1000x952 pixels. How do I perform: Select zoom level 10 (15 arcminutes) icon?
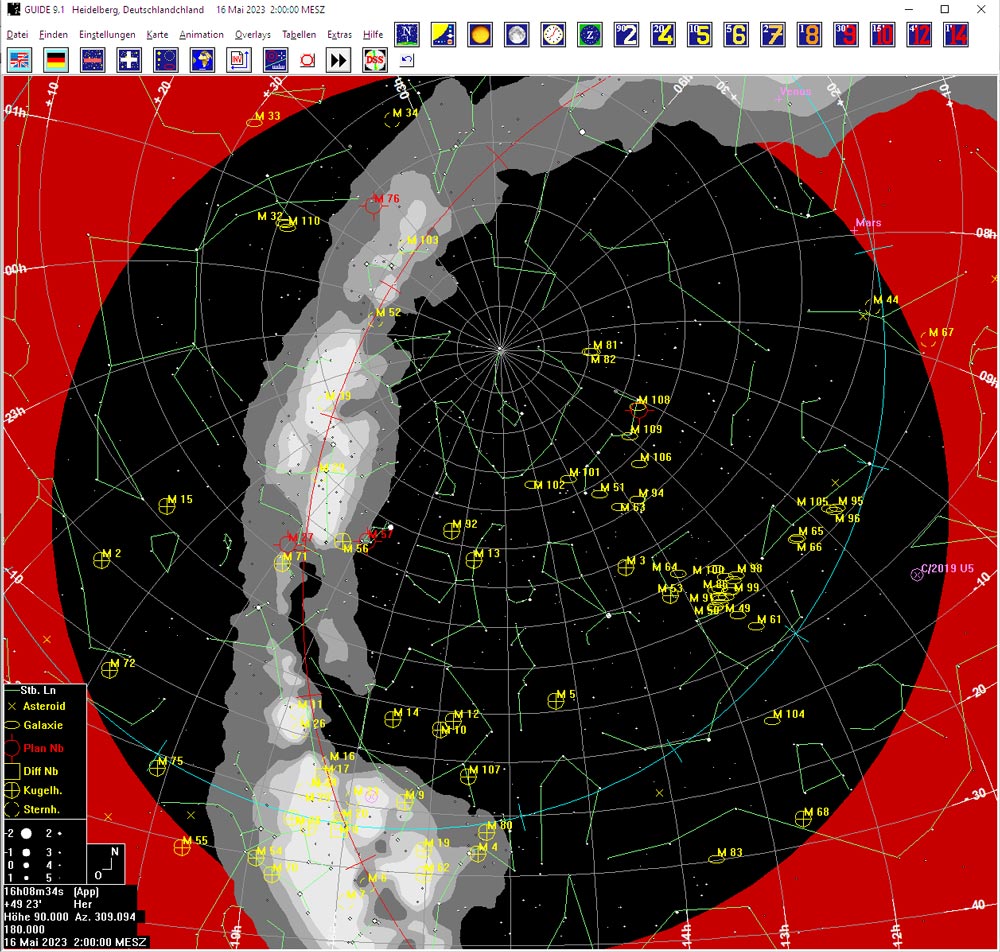883,34
